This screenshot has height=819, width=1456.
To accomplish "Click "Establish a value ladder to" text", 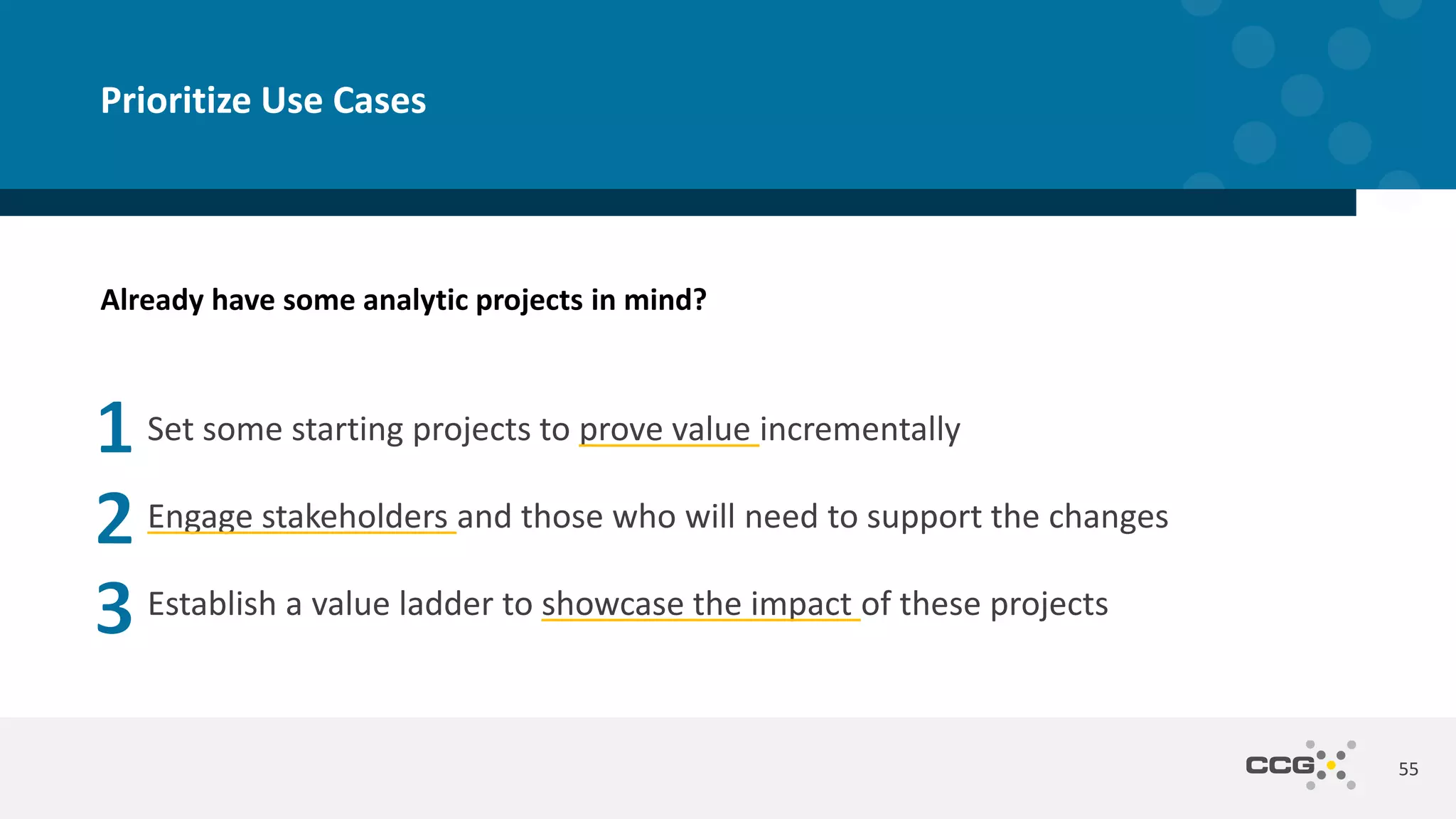I will pyautogui.click(x=340, y=604).
